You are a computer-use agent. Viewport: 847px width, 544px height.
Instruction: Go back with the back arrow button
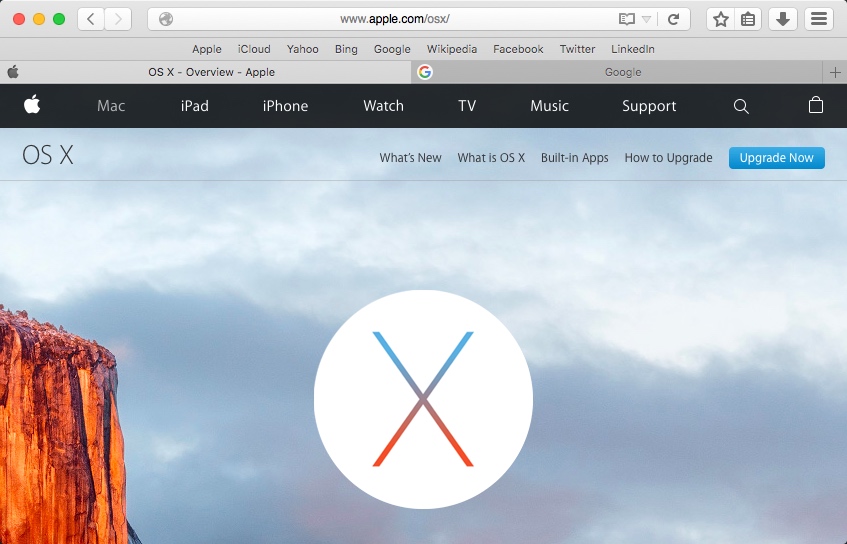tap(91, 19)
